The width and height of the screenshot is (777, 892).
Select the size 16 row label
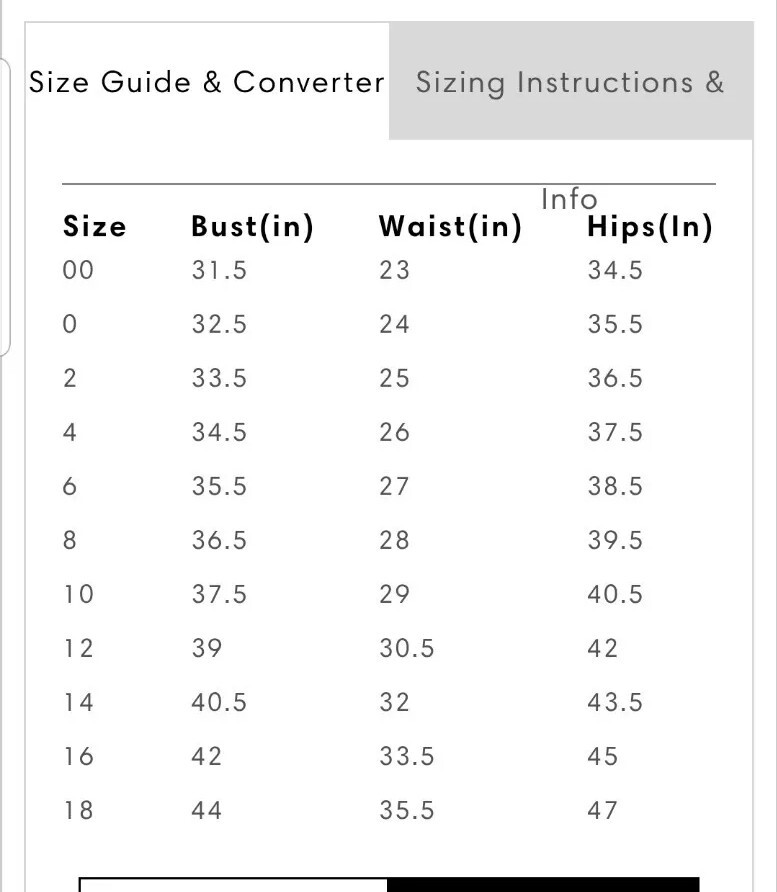[x=78, y=756]
